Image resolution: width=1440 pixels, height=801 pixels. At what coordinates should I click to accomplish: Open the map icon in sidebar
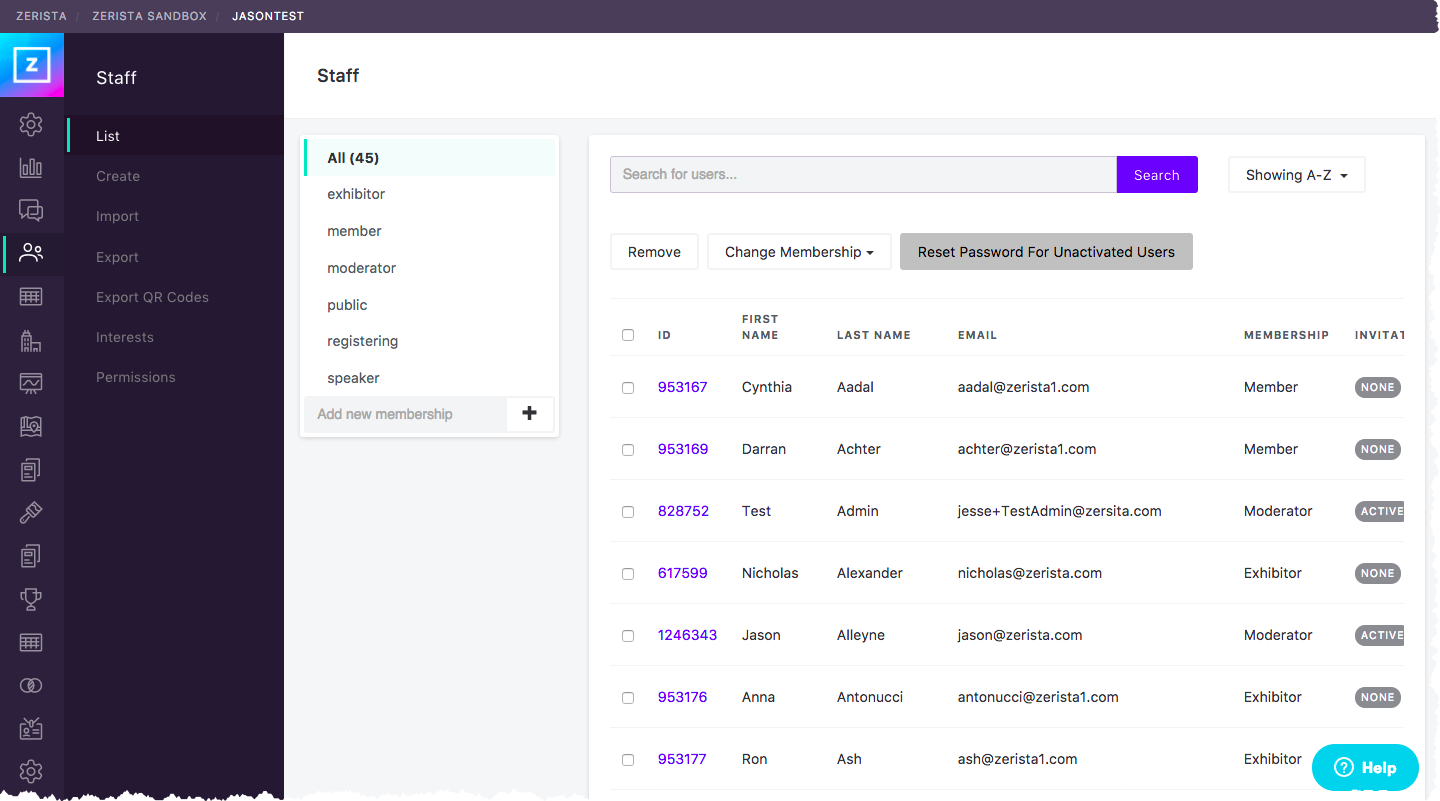[x=31, y=426]
